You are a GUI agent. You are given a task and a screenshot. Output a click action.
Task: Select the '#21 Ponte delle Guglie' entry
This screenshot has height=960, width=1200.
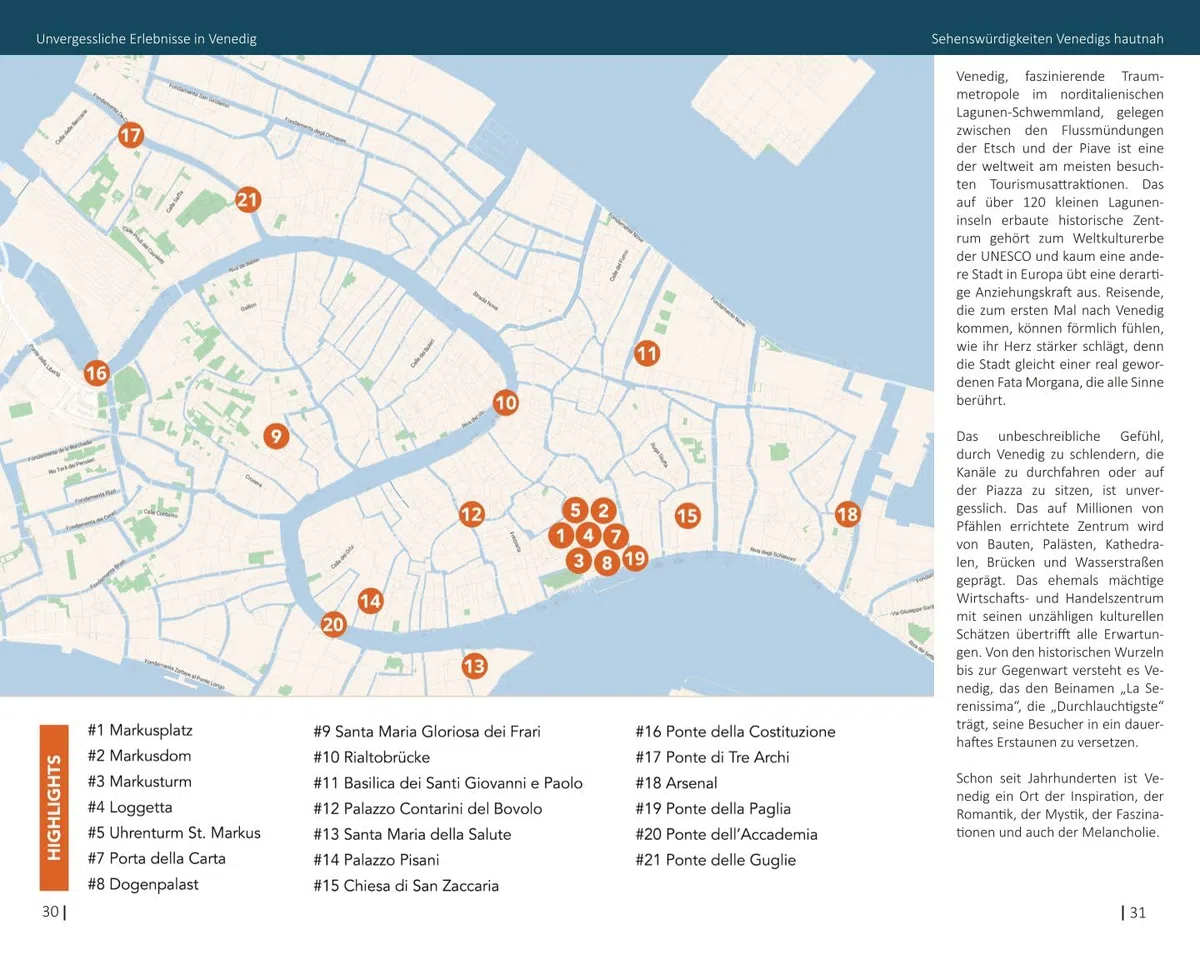(x=716, y=860)
